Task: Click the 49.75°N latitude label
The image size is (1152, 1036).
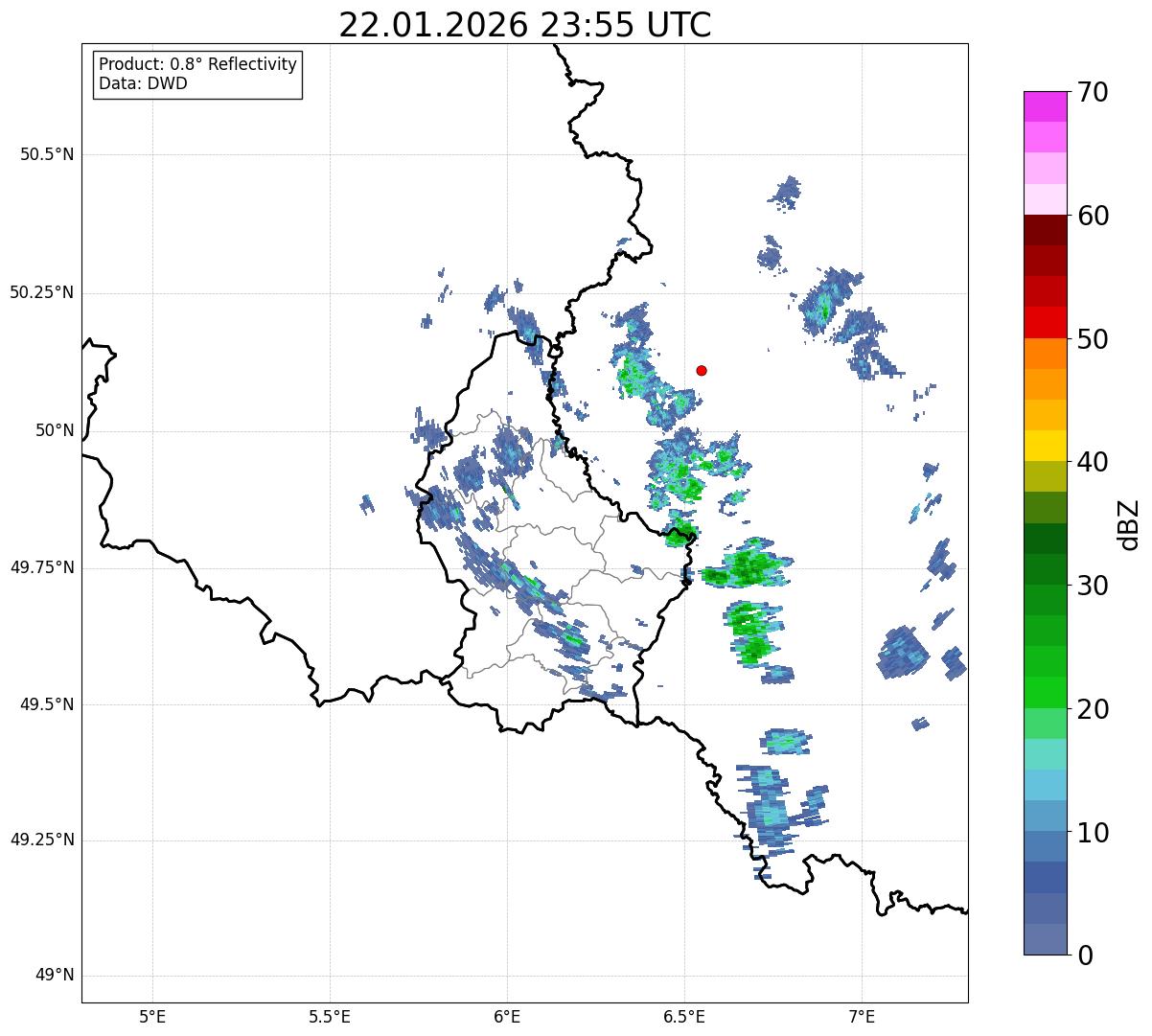Action: (41, 567)
